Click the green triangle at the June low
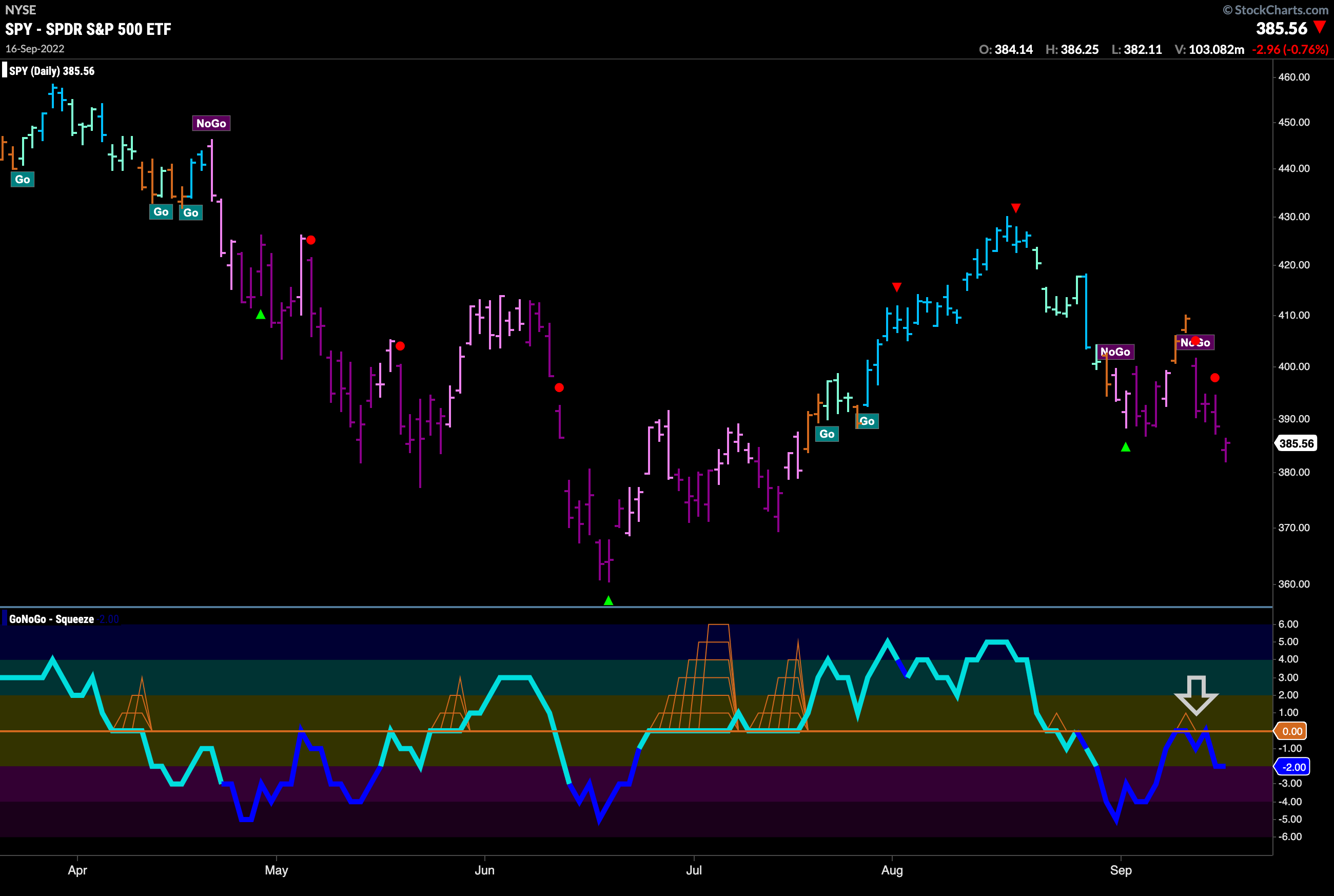This screenshot has height=896, width=1334. 609,600
